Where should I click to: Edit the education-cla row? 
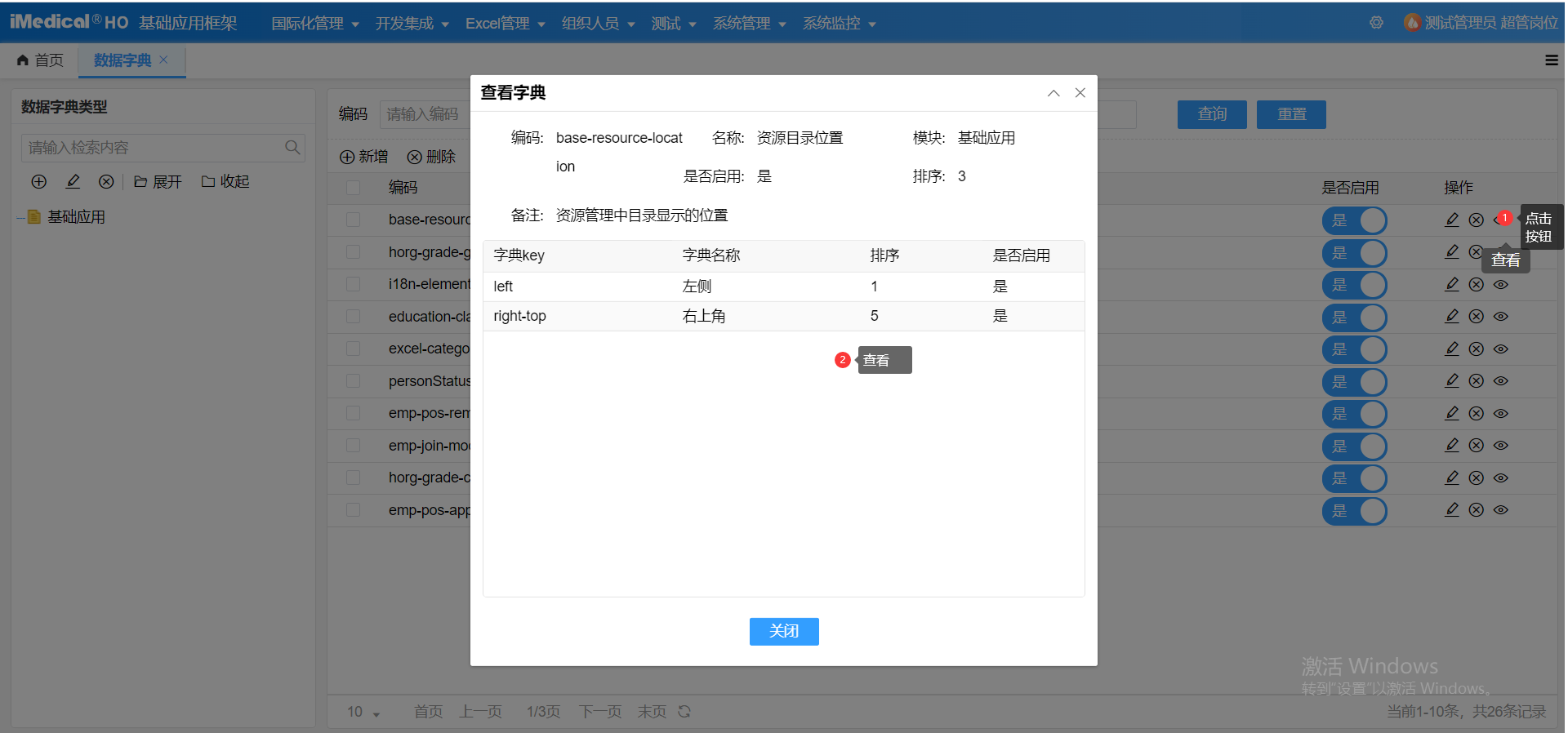1452,316
